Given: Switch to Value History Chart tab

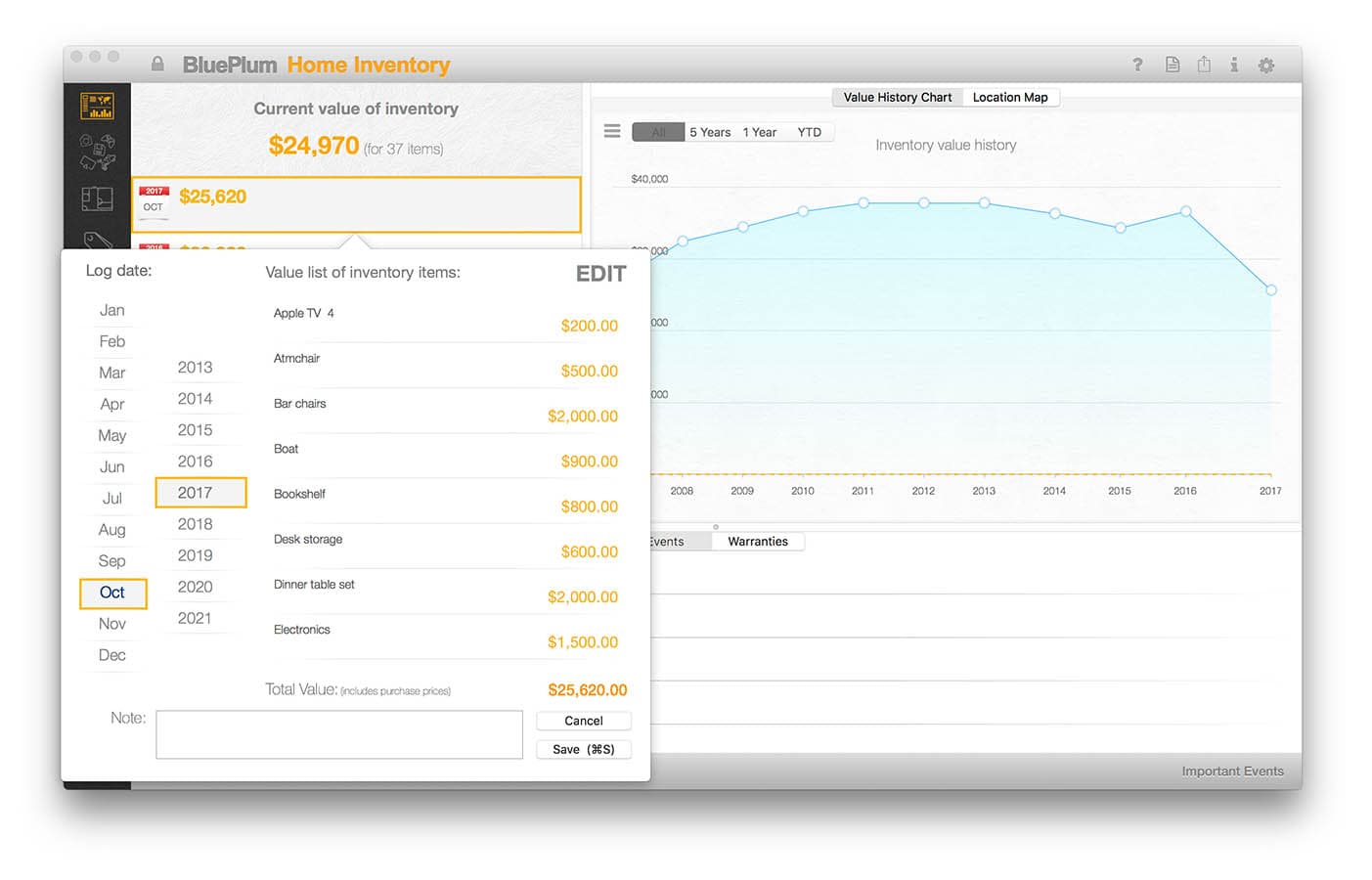Looking at the screenshot, I should click(898, 97).
